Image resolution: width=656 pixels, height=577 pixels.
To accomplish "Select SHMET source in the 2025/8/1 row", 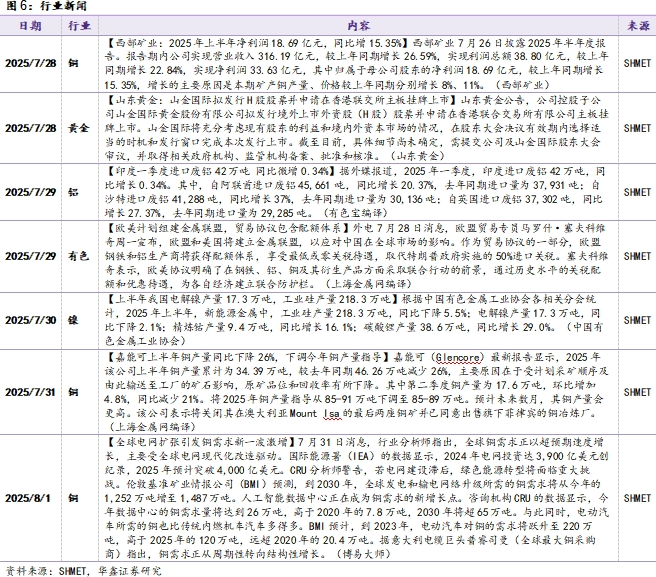I will pos(637,498).
